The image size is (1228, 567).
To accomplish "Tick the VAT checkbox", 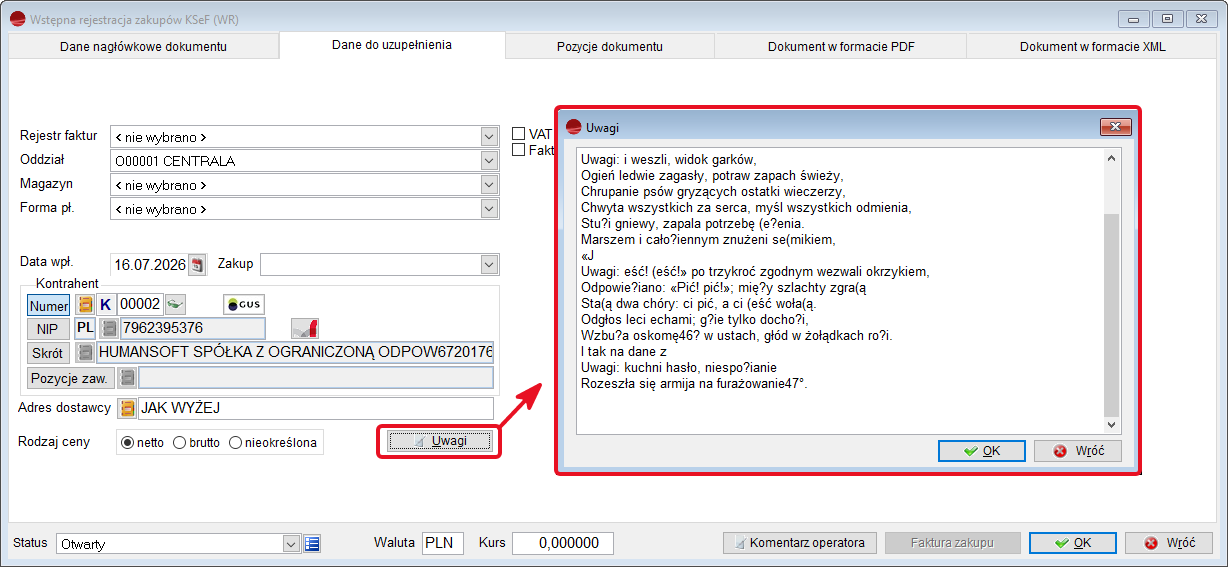I will (518, 133).
